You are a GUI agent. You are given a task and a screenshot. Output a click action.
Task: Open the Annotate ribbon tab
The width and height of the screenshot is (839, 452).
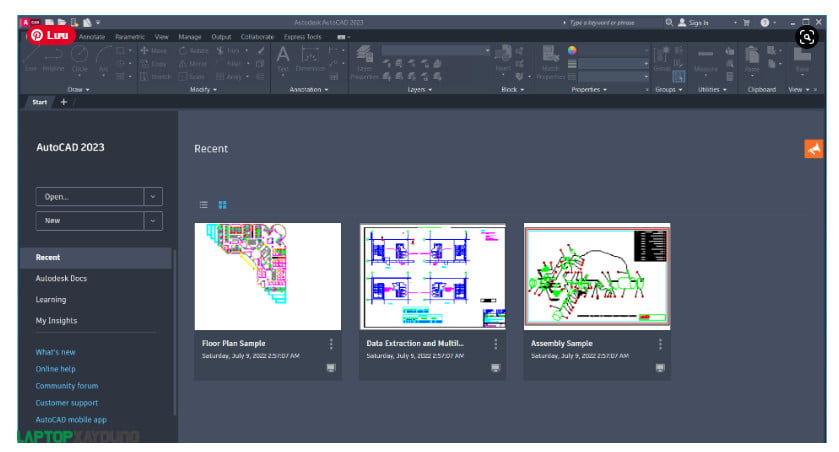[92, 37]
